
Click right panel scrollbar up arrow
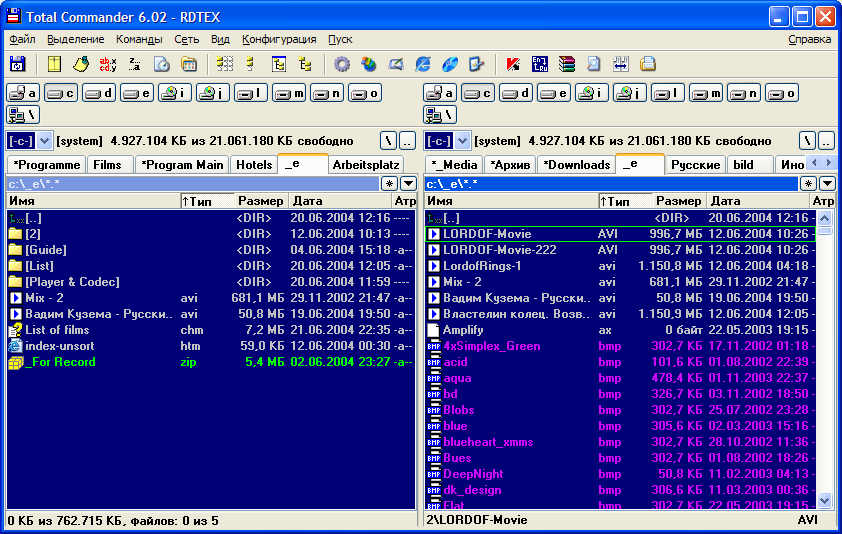825,218
